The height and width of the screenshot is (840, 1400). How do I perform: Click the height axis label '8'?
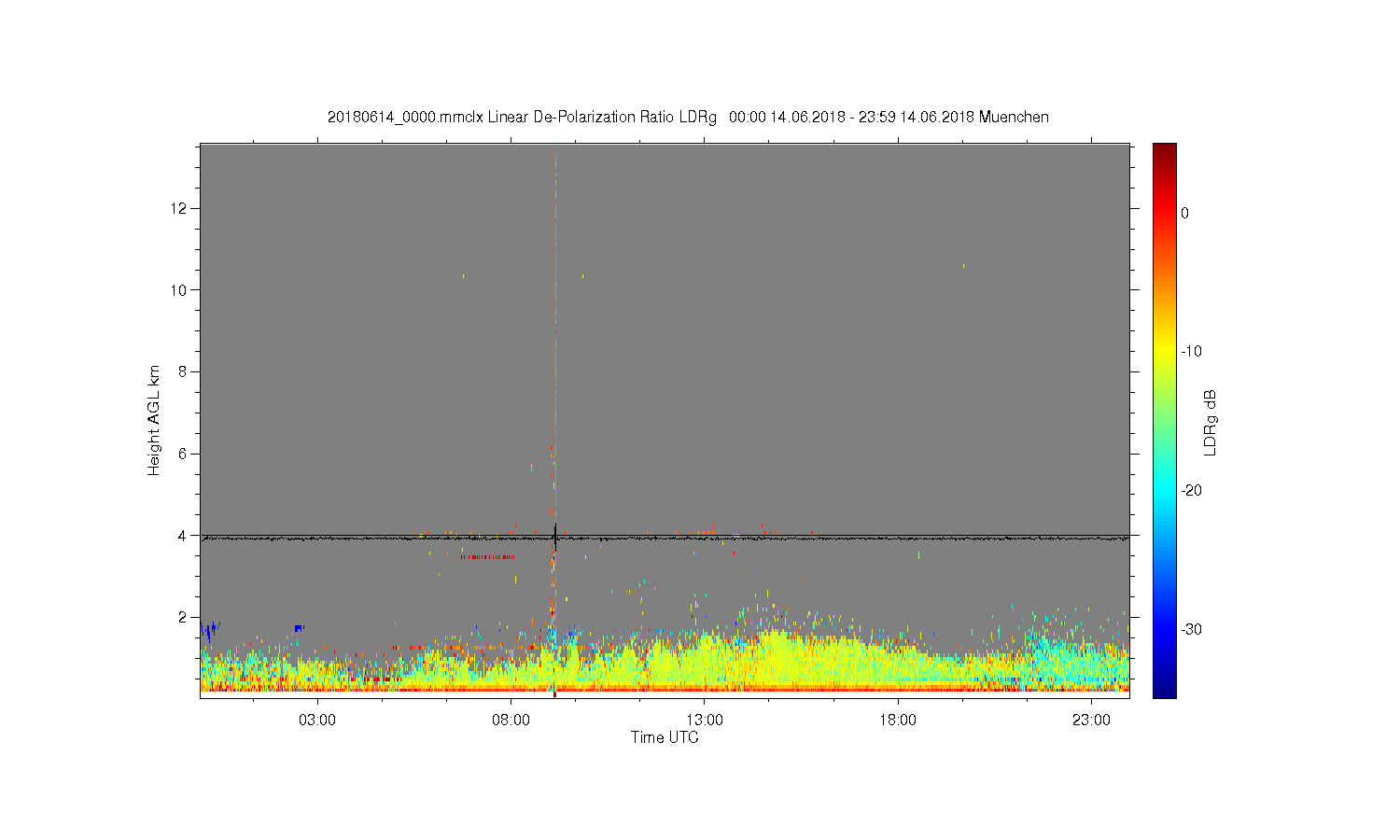[x=183, y=371]
